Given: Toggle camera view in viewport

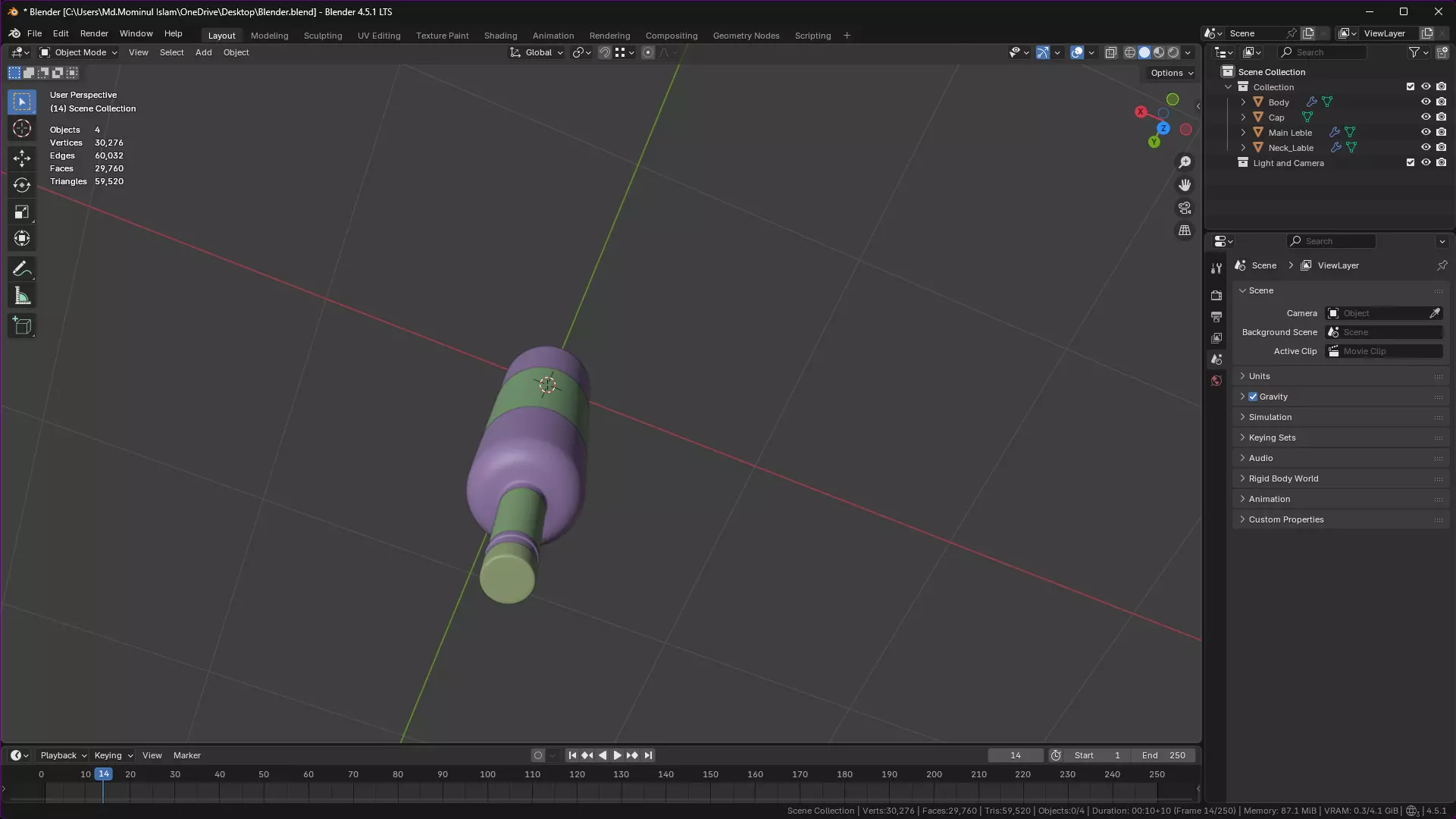Looking at the screenshot, I should coord(1185,208).
